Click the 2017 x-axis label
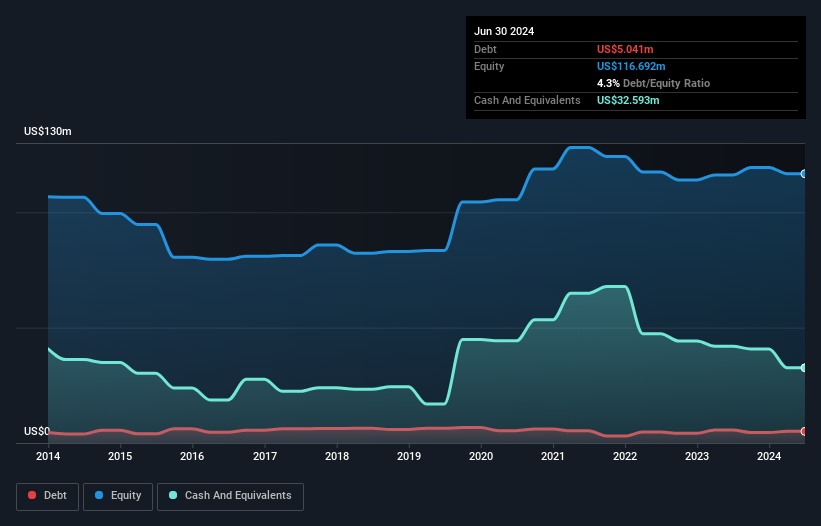Screen dimensions: 821x526 (265, 456)
